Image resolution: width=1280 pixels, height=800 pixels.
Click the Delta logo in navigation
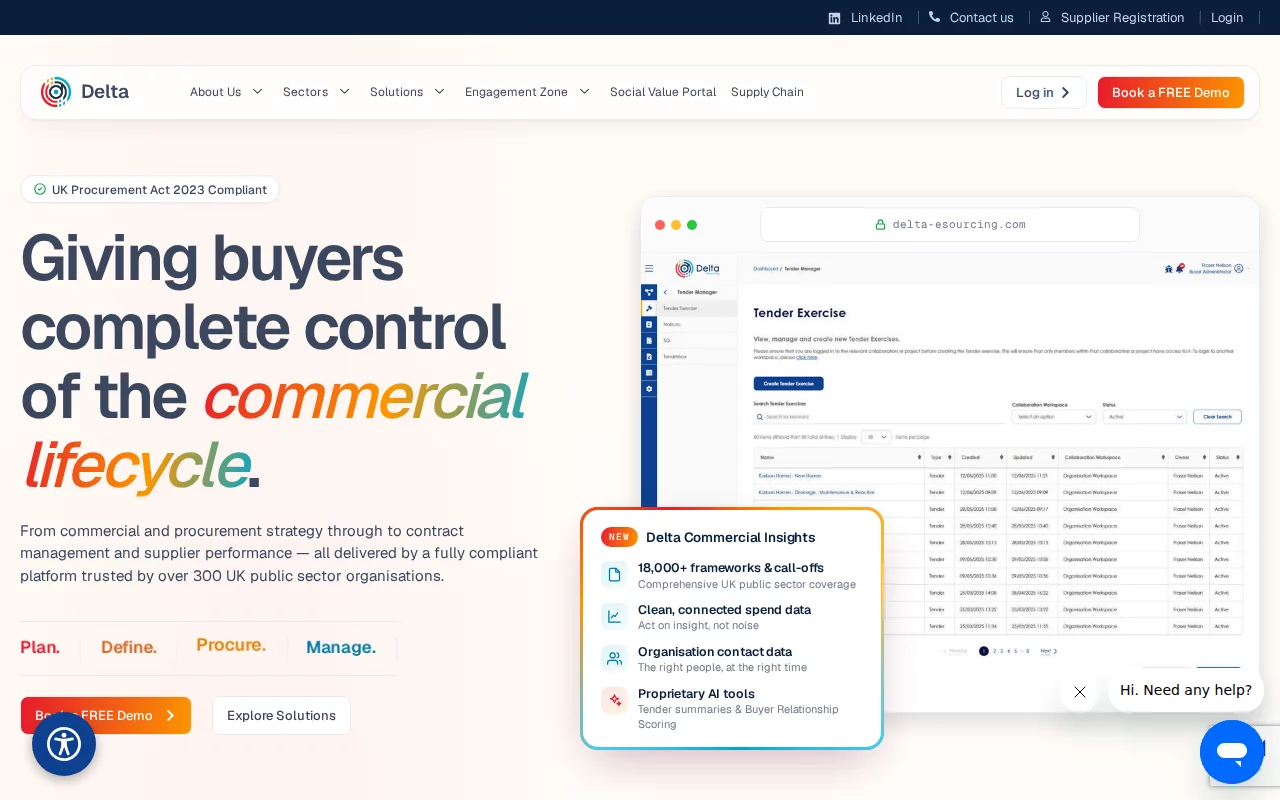click(x=85, y=92)
